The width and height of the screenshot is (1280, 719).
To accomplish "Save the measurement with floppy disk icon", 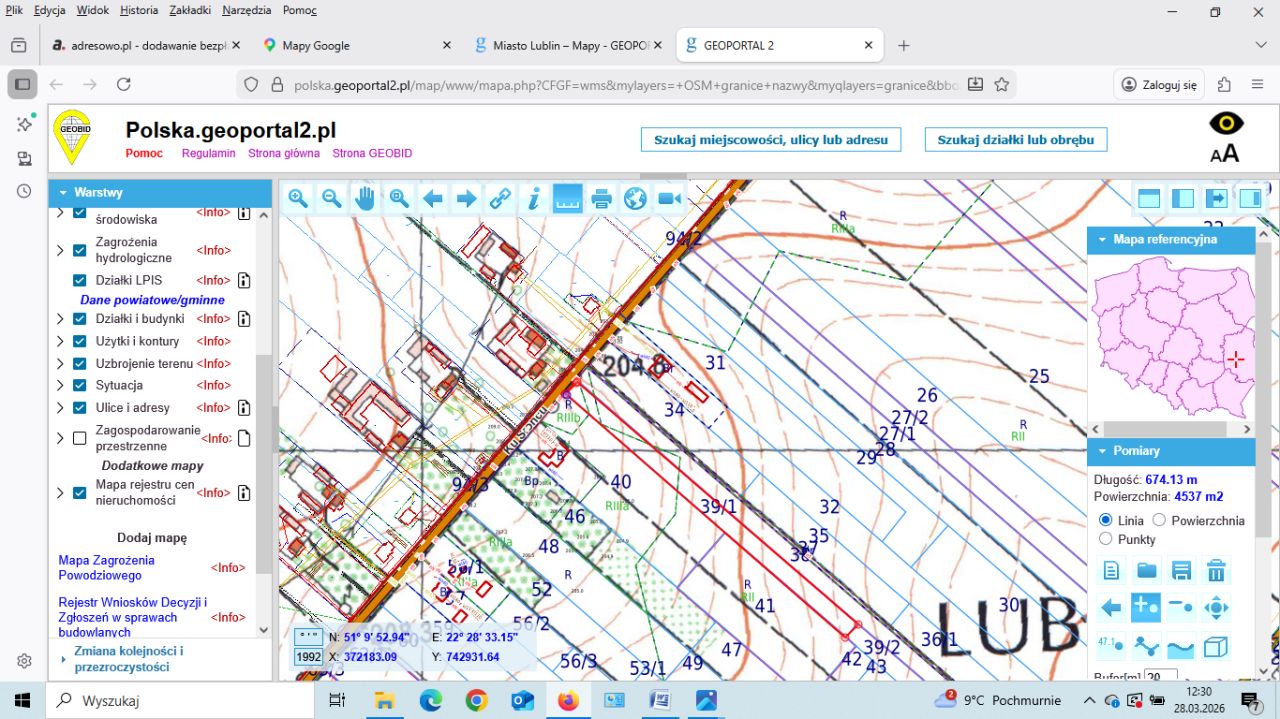I will (1181, 571).
